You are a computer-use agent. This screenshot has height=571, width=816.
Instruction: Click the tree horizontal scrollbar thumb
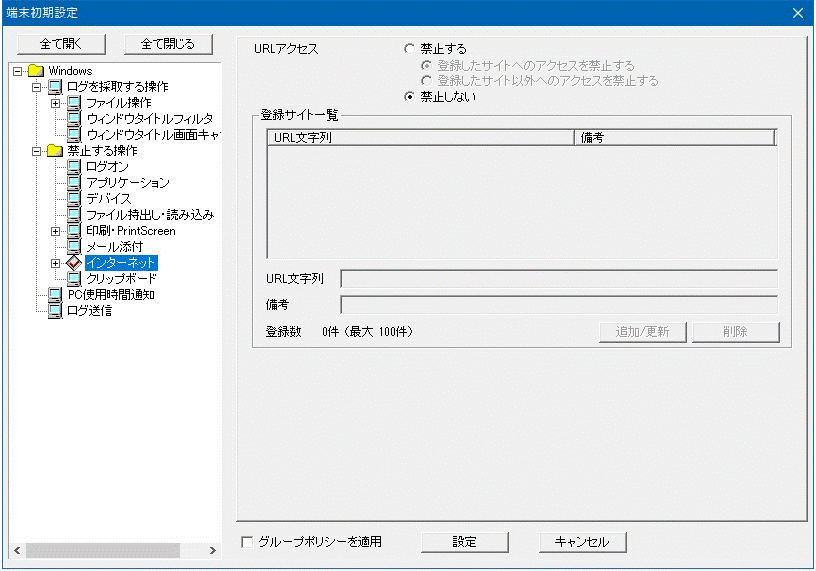[103, 550]
